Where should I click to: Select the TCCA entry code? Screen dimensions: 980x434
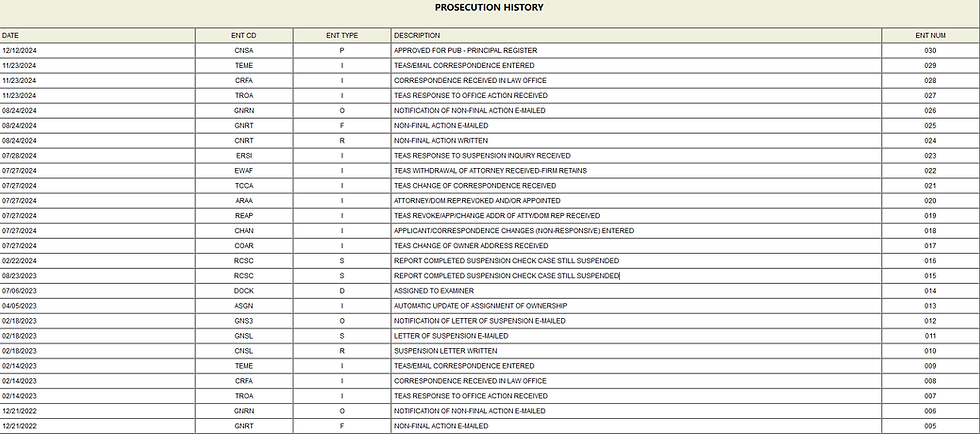(244, 186)
